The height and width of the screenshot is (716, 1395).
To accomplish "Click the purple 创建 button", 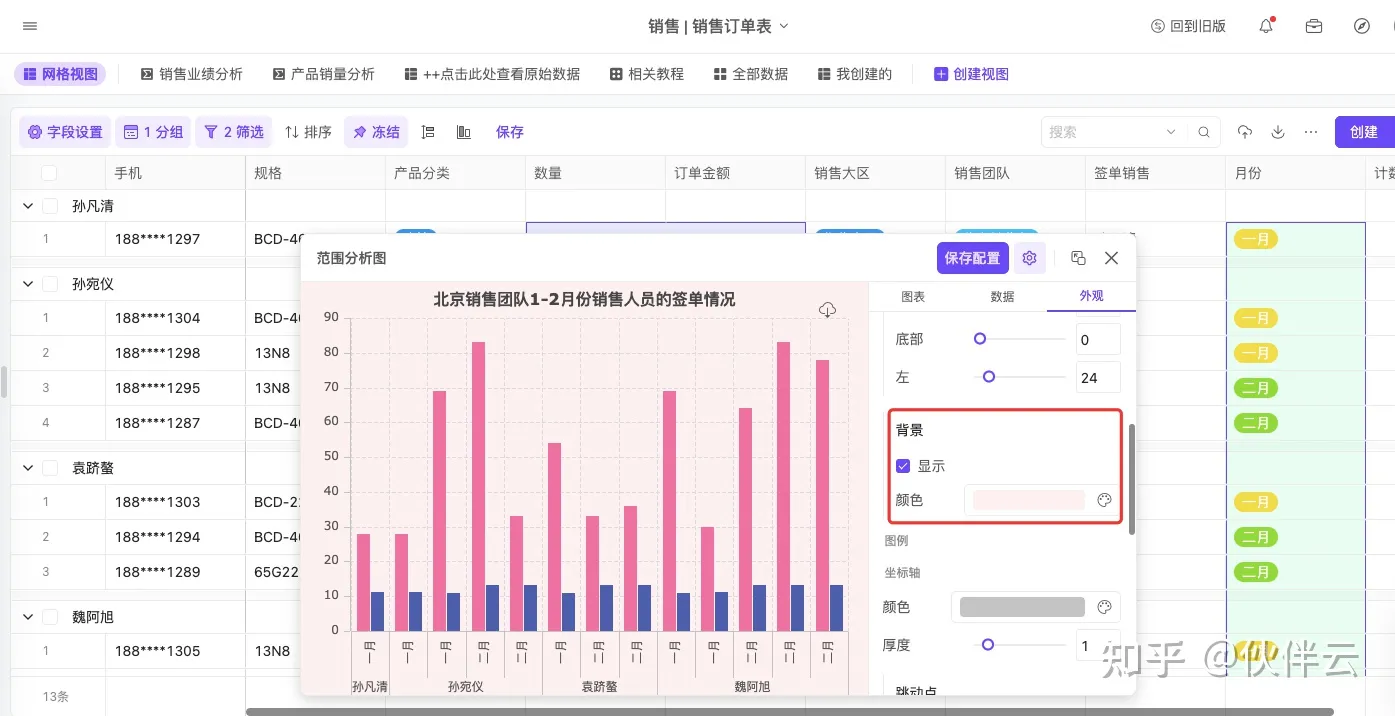I will (1363, 132).
